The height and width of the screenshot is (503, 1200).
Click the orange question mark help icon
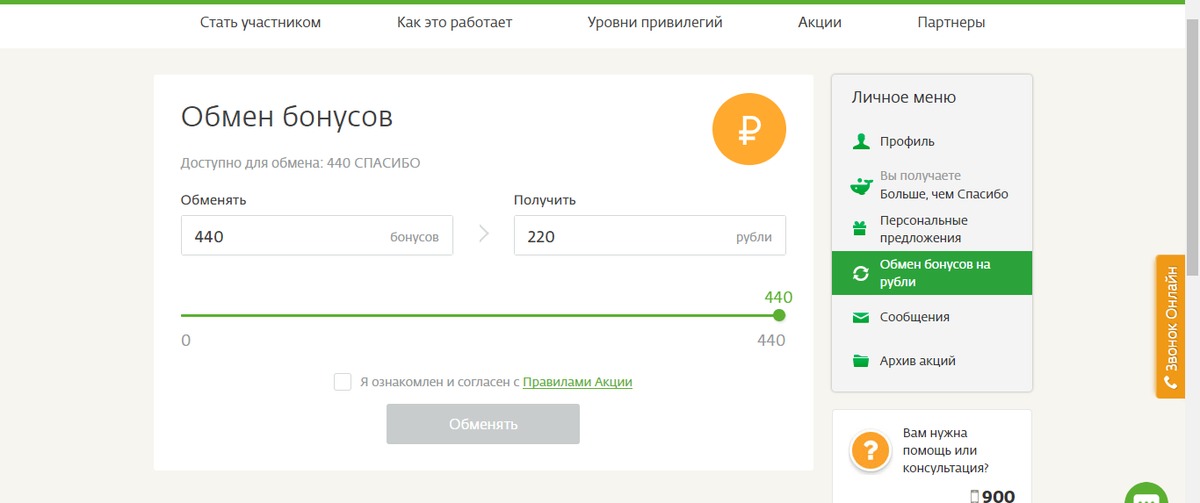870,451
